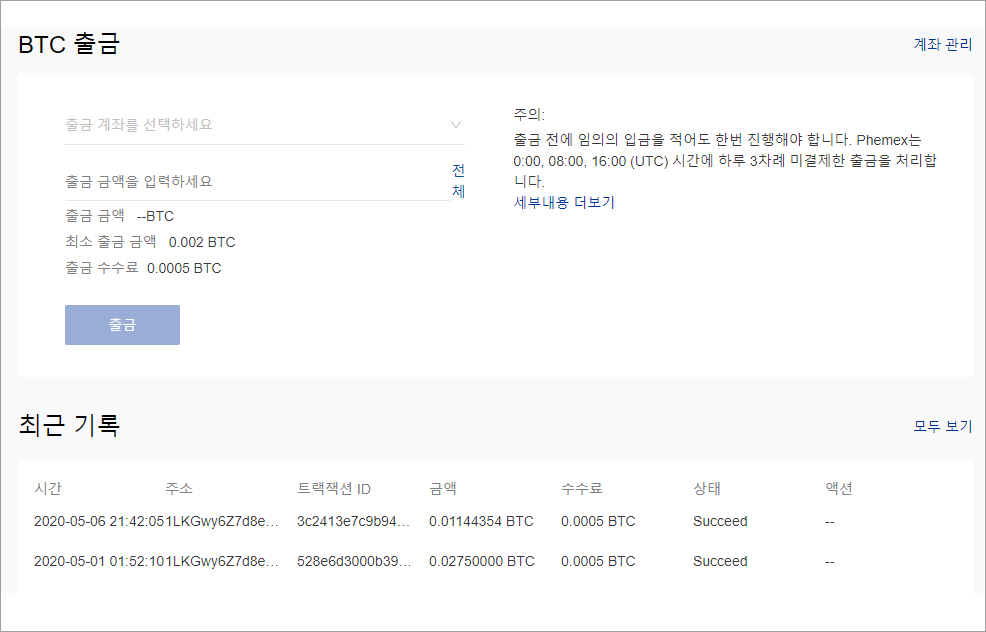Click Succeed status in the 2020-05-06 row
This screenshot has width=986, height=632.
(720, 521)
